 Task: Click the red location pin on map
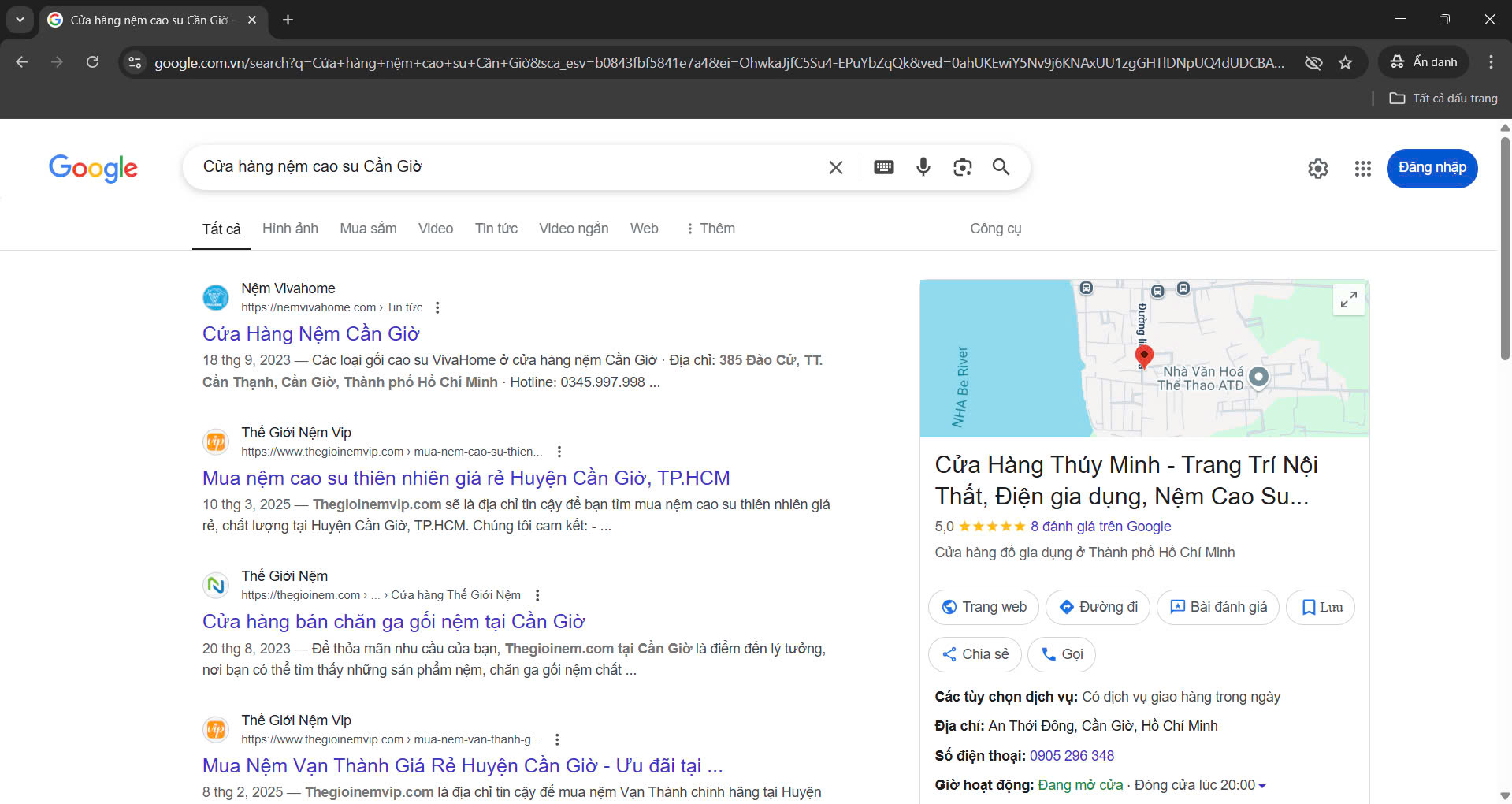pos(1144,357)
